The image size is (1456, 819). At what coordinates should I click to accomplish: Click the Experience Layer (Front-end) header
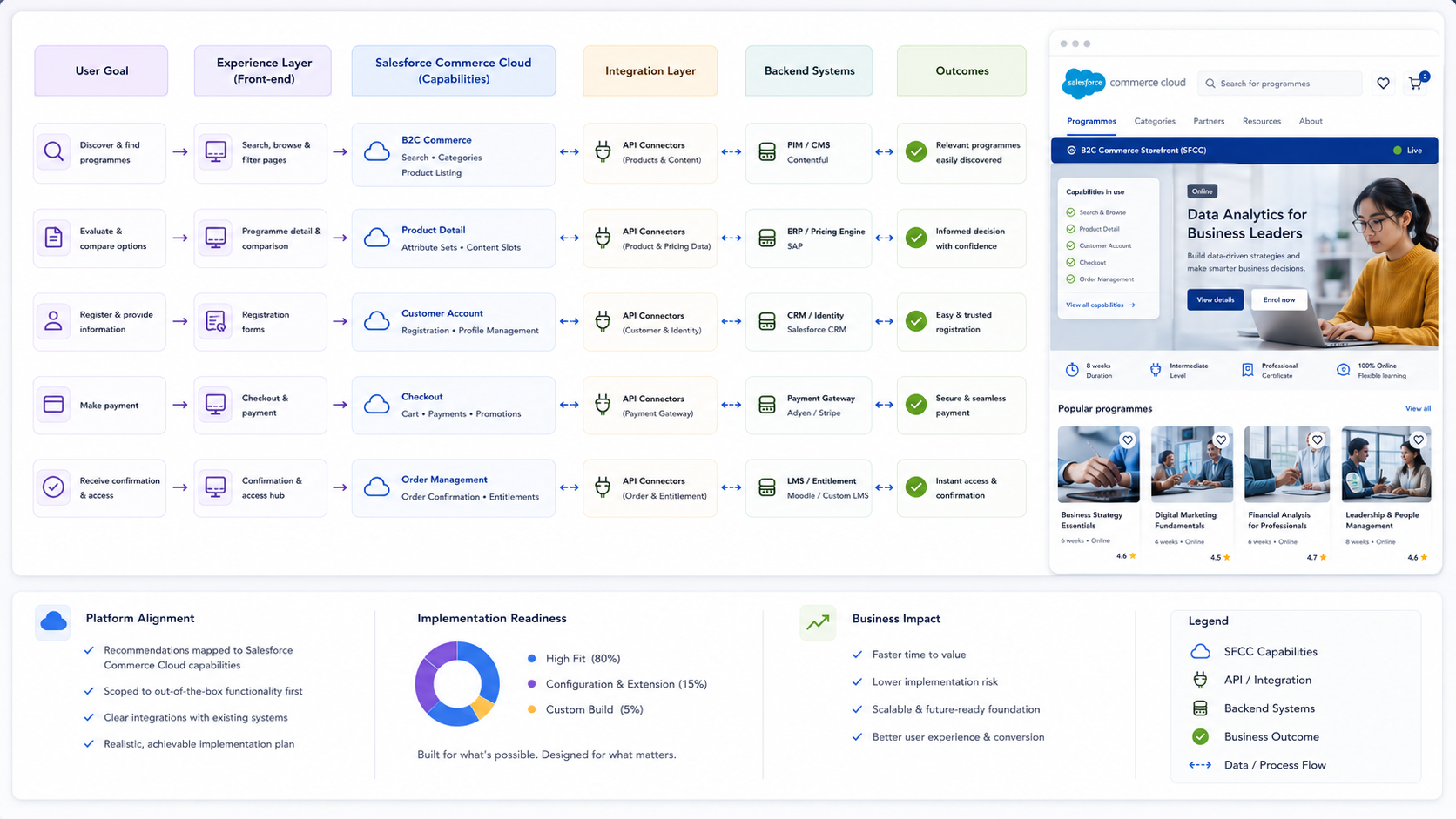click(x=263, y=70)
